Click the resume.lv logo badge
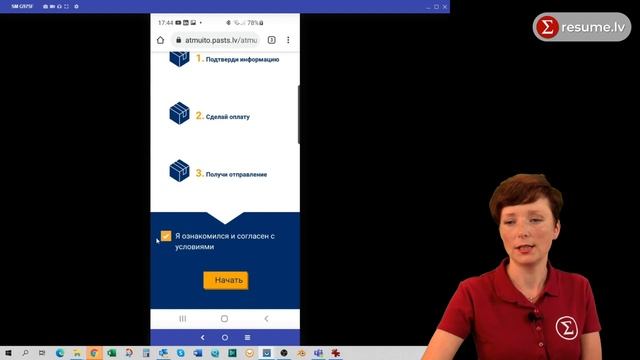The height and width of the screenshot is (360, 640). [582, 27]
